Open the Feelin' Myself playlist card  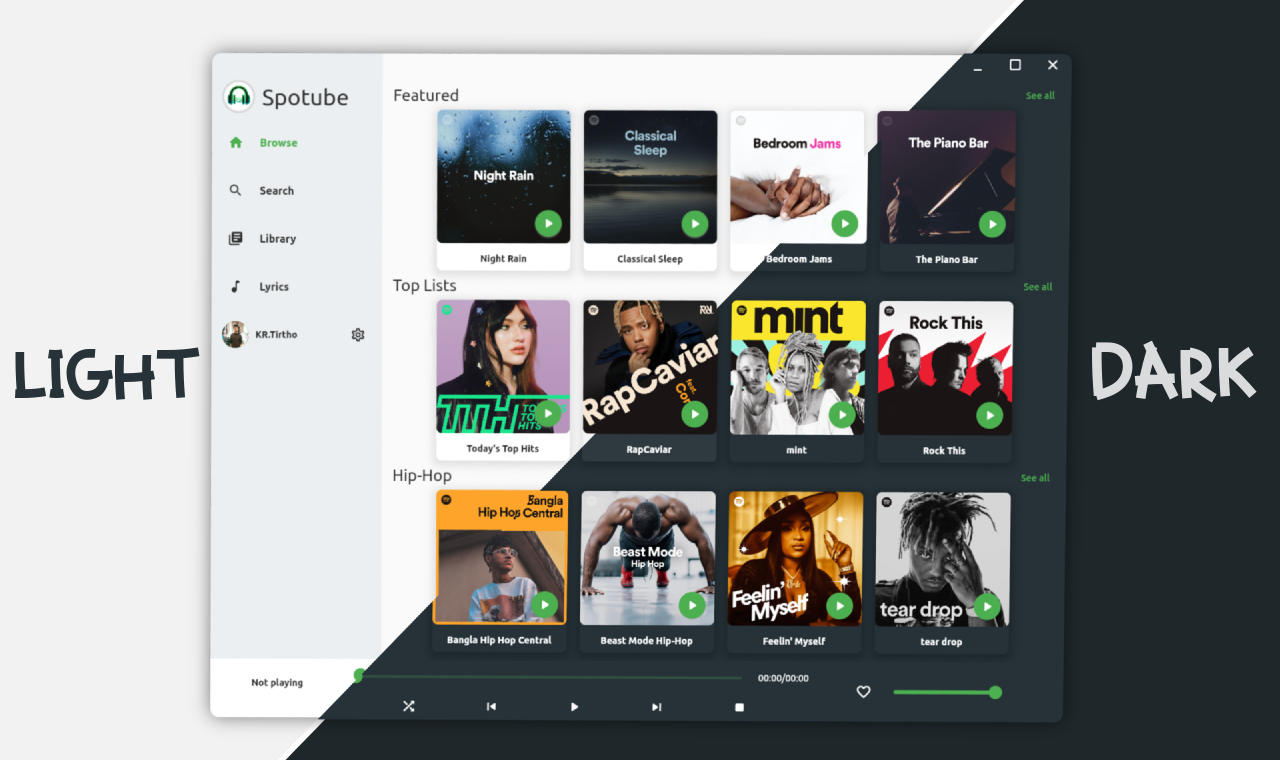pos(796,558)
